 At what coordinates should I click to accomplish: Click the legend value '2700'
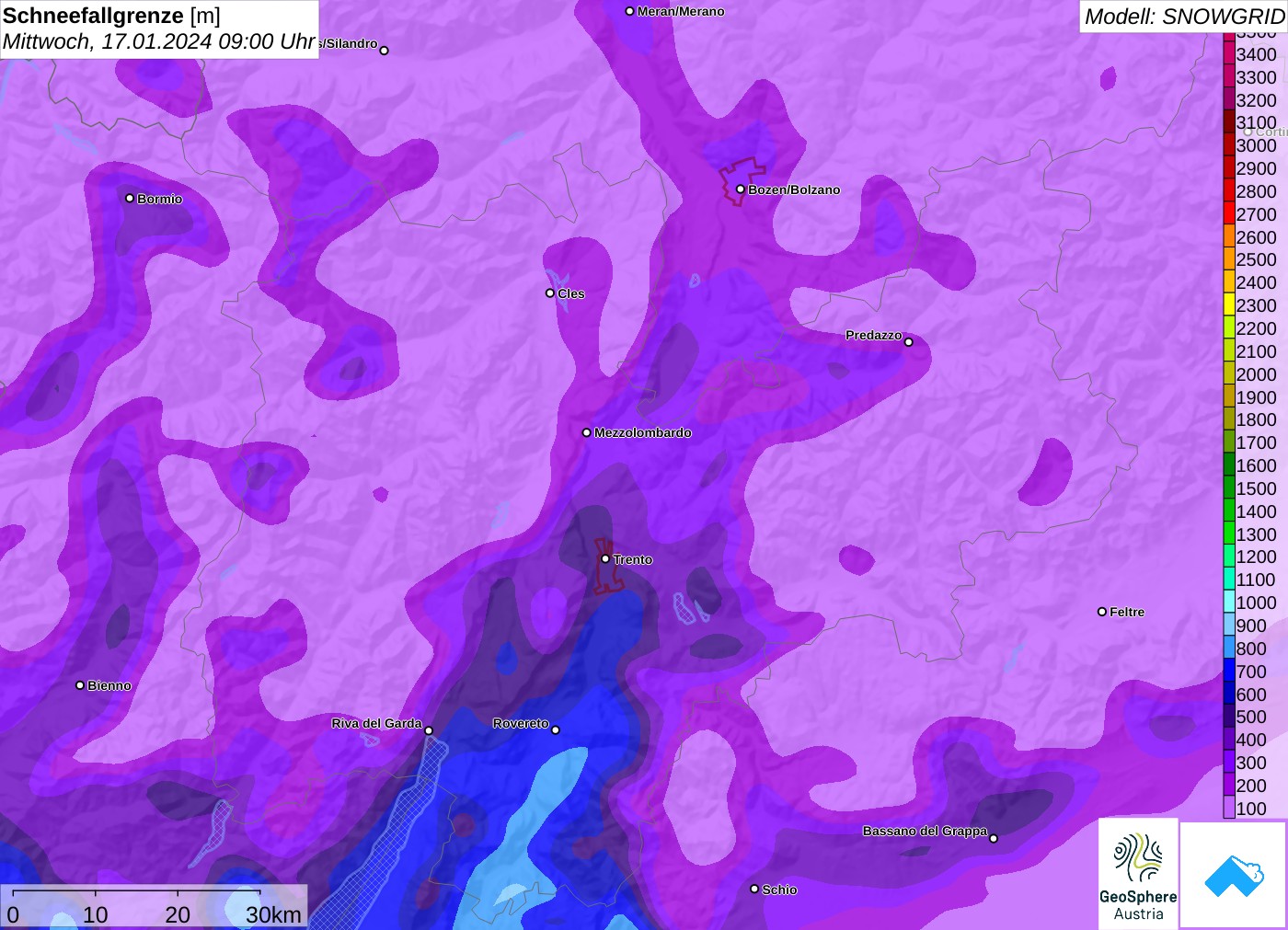pyautogui.click(x=1257, y=214)
